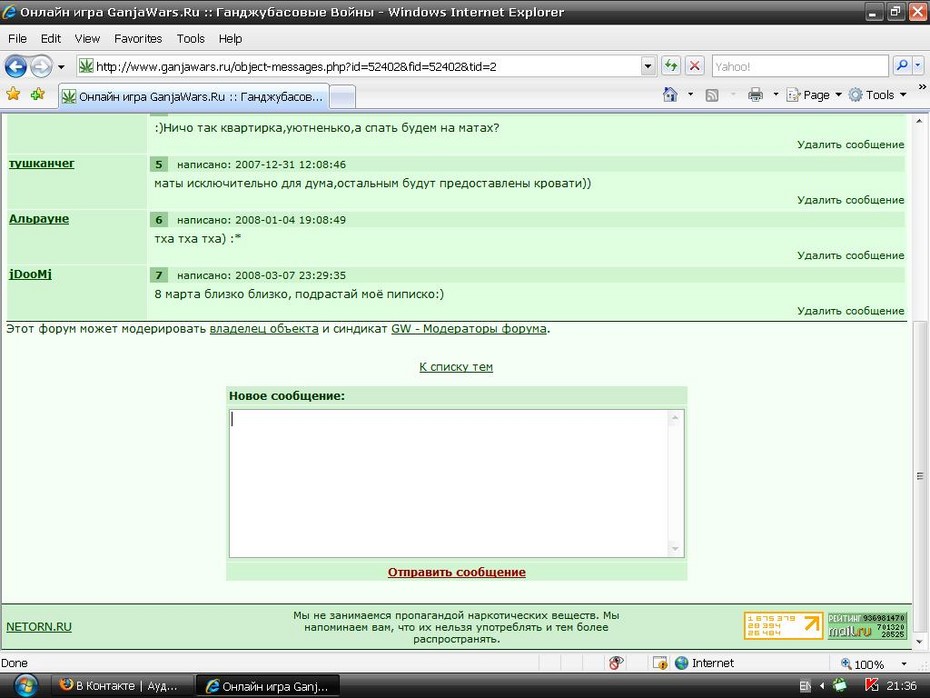Click inside the Новое сообщение text area
Screen dimensions: 930x698
pyautogui.click(x=449, y=483)
